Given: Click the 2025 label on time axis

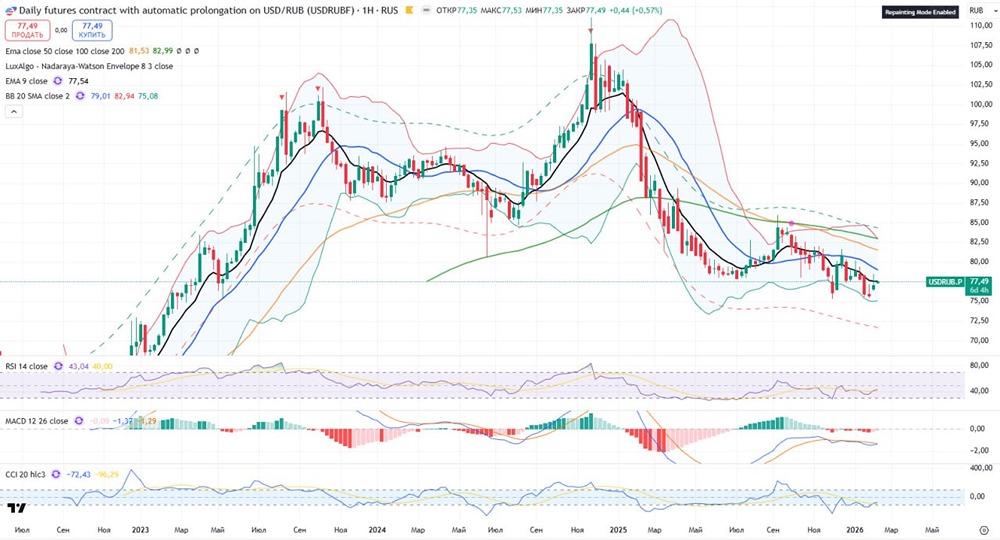Looking at the screenshot, I should pyautogui.click(x=618, y=530).
